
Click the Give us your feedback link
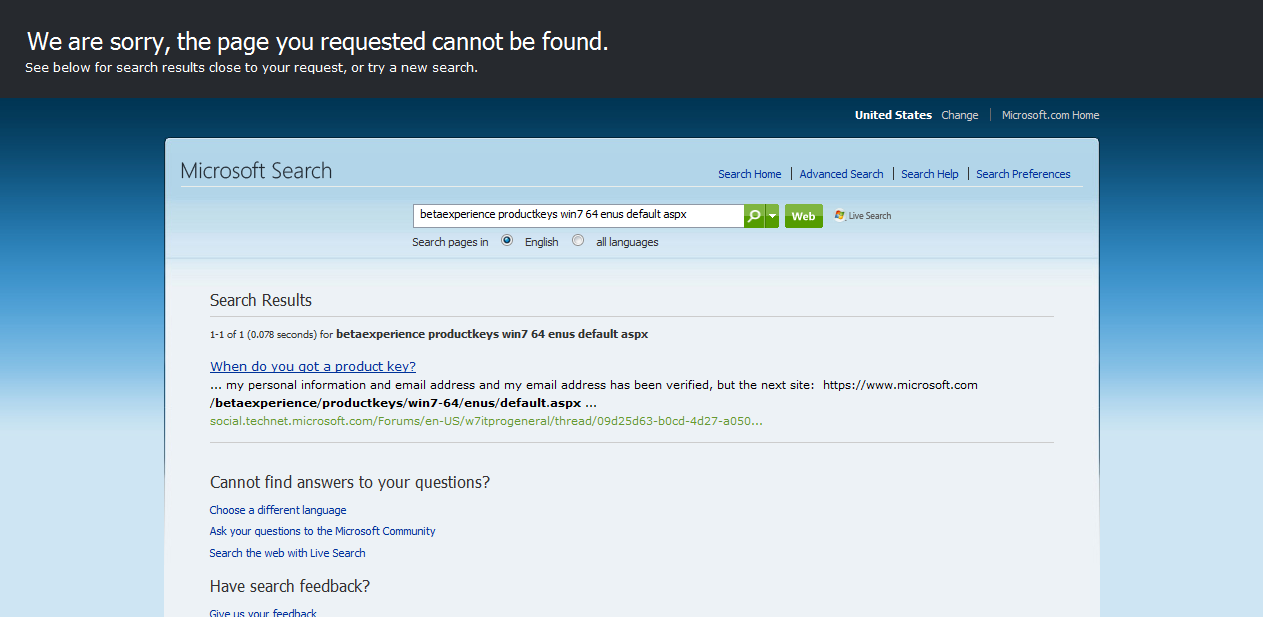pyautogui.click(x=263, y=612)
